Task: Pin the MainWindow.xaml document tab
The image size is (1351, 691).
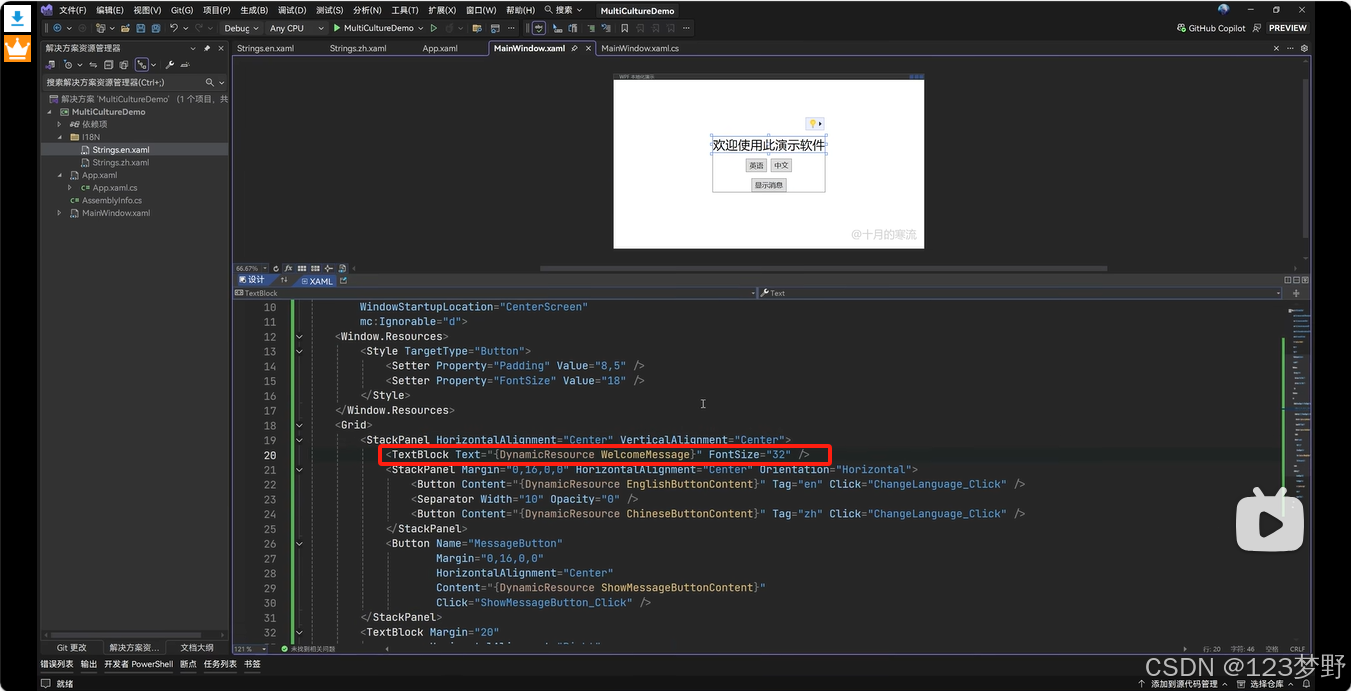Action: [x=575, y=48]
